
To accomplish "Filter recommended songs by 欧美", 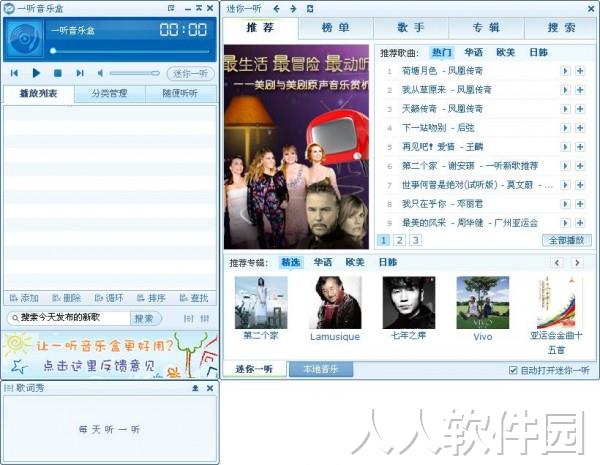I will pyautogui.click(x=505, y=52).
